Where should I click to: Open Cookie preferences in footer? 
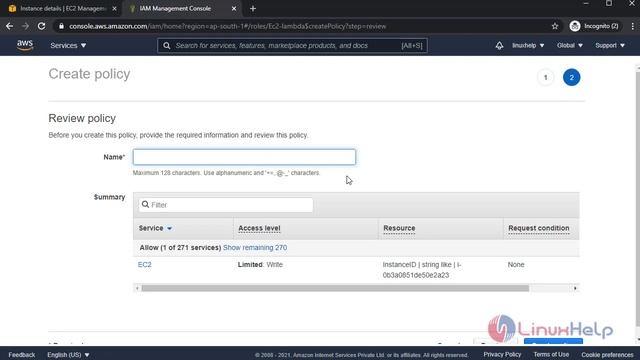click(x=607, y=355)
